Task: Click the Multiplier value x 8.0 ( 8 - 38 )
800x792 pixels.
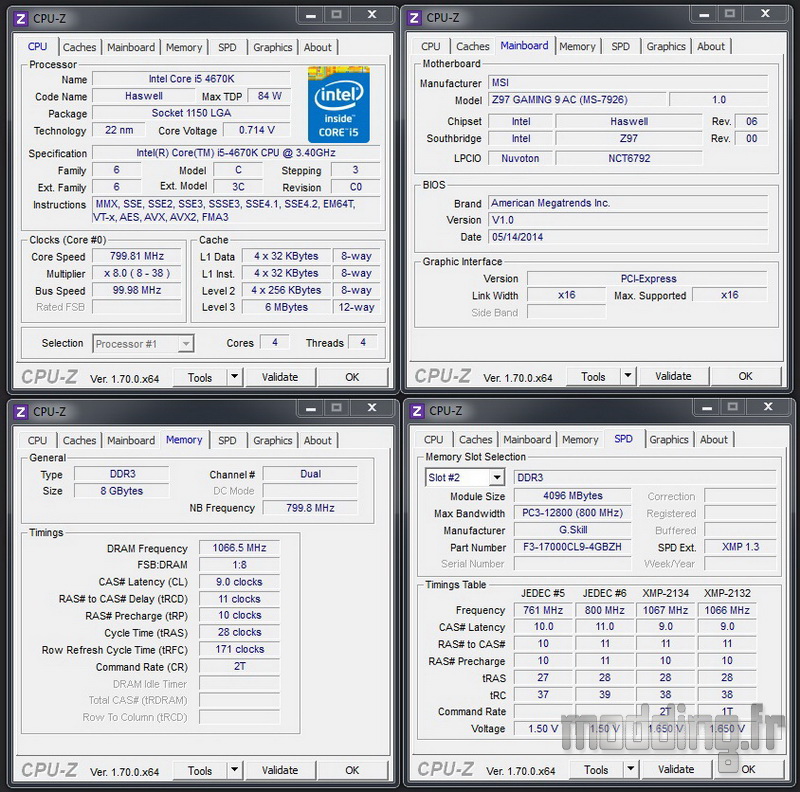Action: (x=137, y=273)
